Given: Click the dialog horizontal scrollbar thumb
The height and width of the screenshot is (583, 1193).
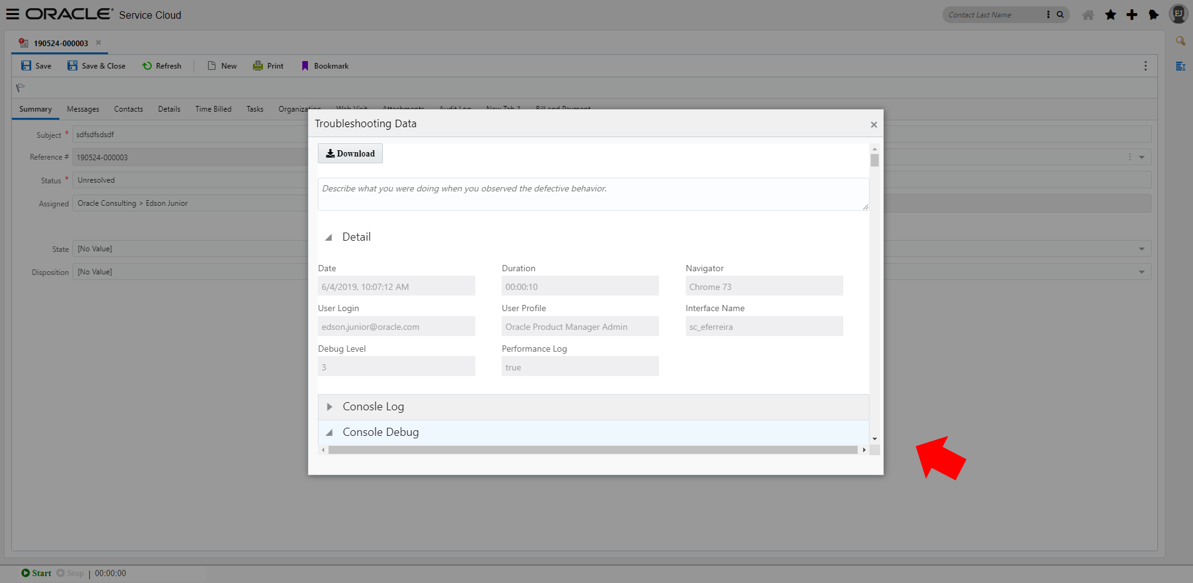Looking at the screenshot, I should click(593, 450).
